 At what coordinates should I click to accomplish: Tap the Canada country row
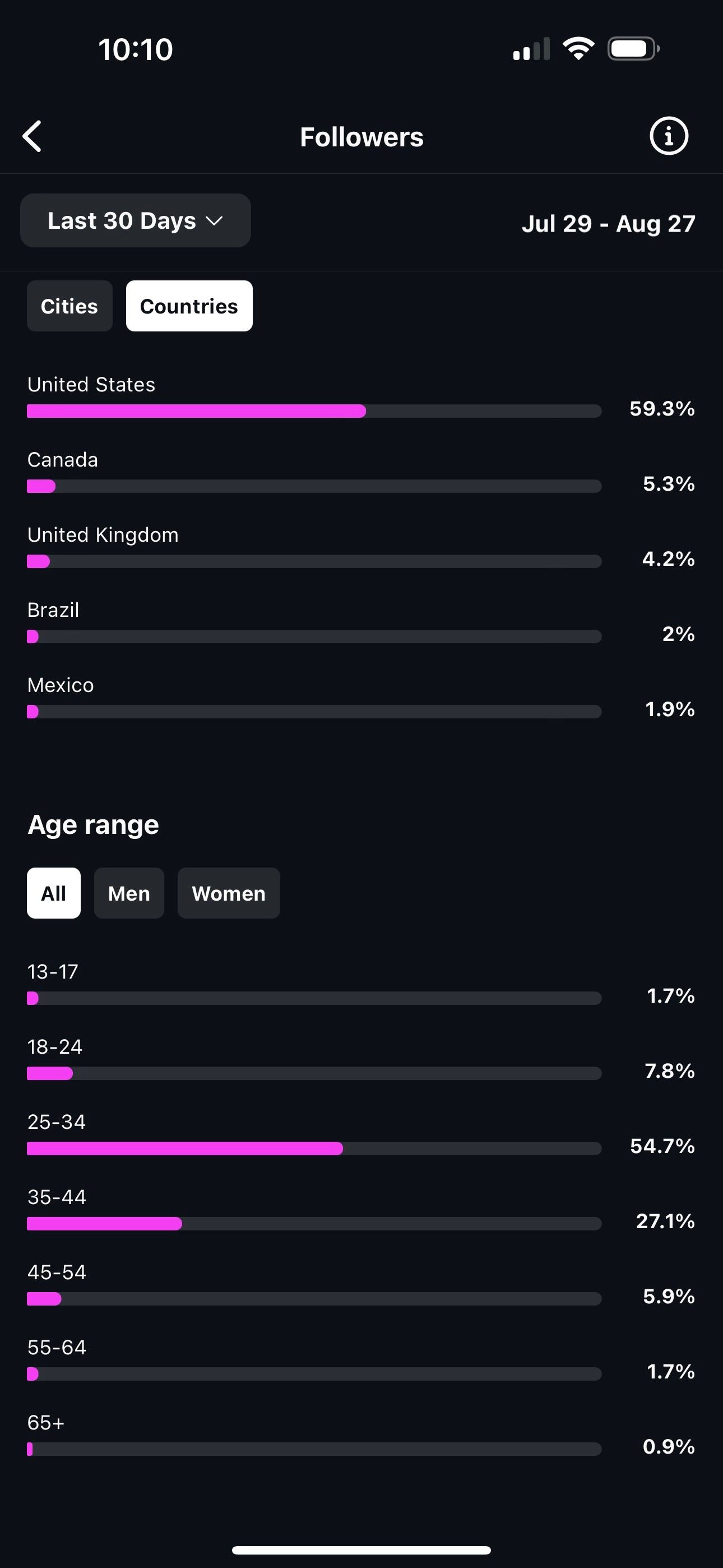click(361, 472)
